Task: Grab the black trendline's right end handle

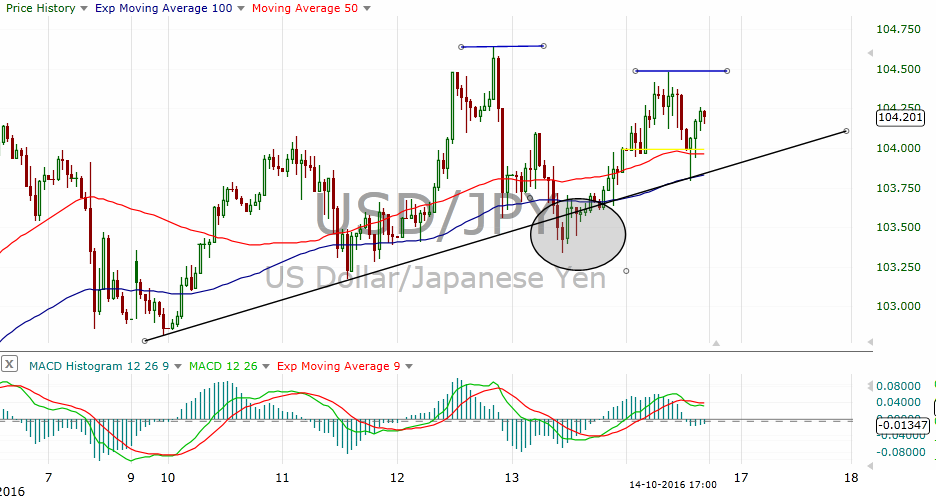Action: tap(847, 131)
